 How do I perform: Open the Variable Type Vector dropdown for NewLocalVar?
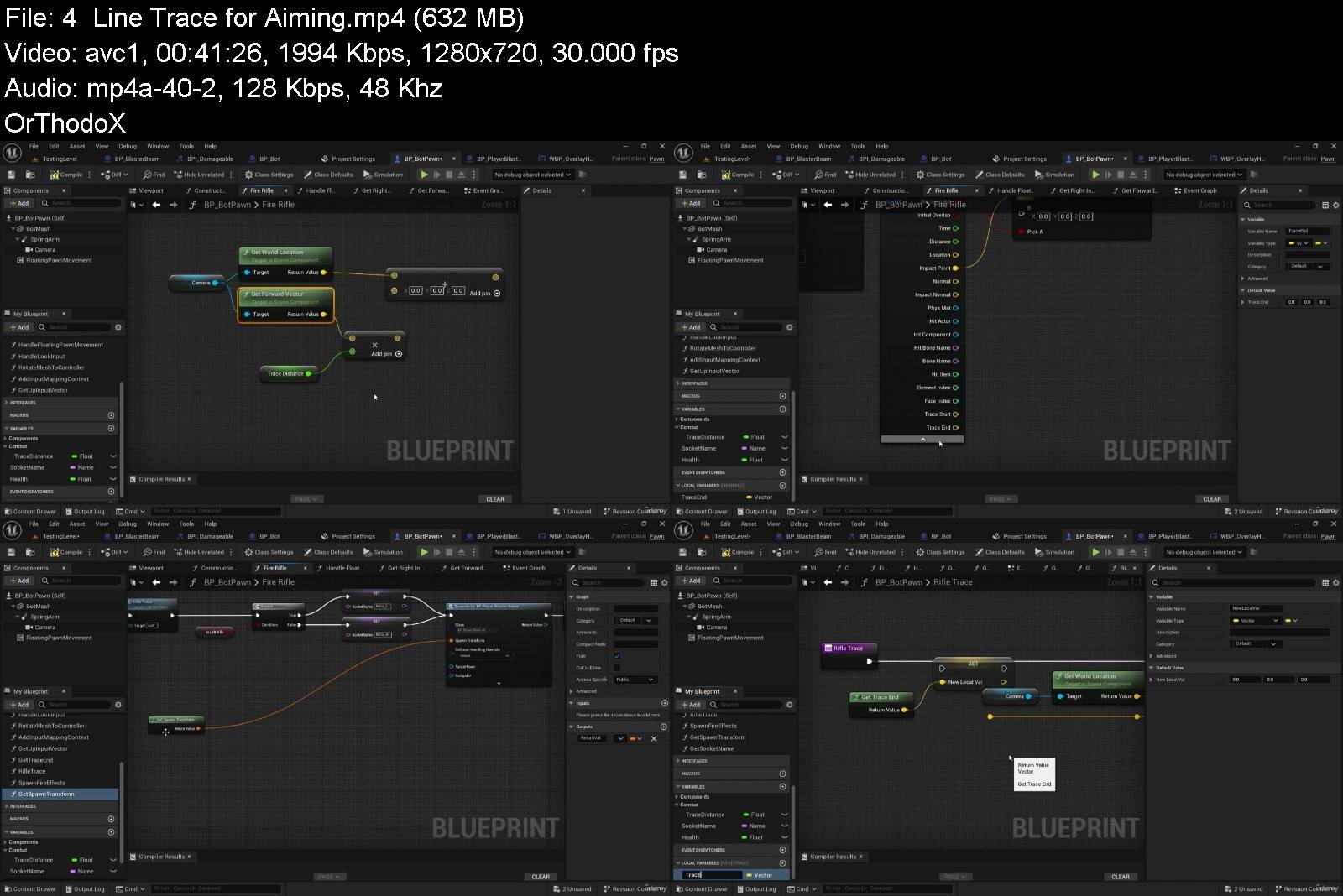click(1255, 621)
